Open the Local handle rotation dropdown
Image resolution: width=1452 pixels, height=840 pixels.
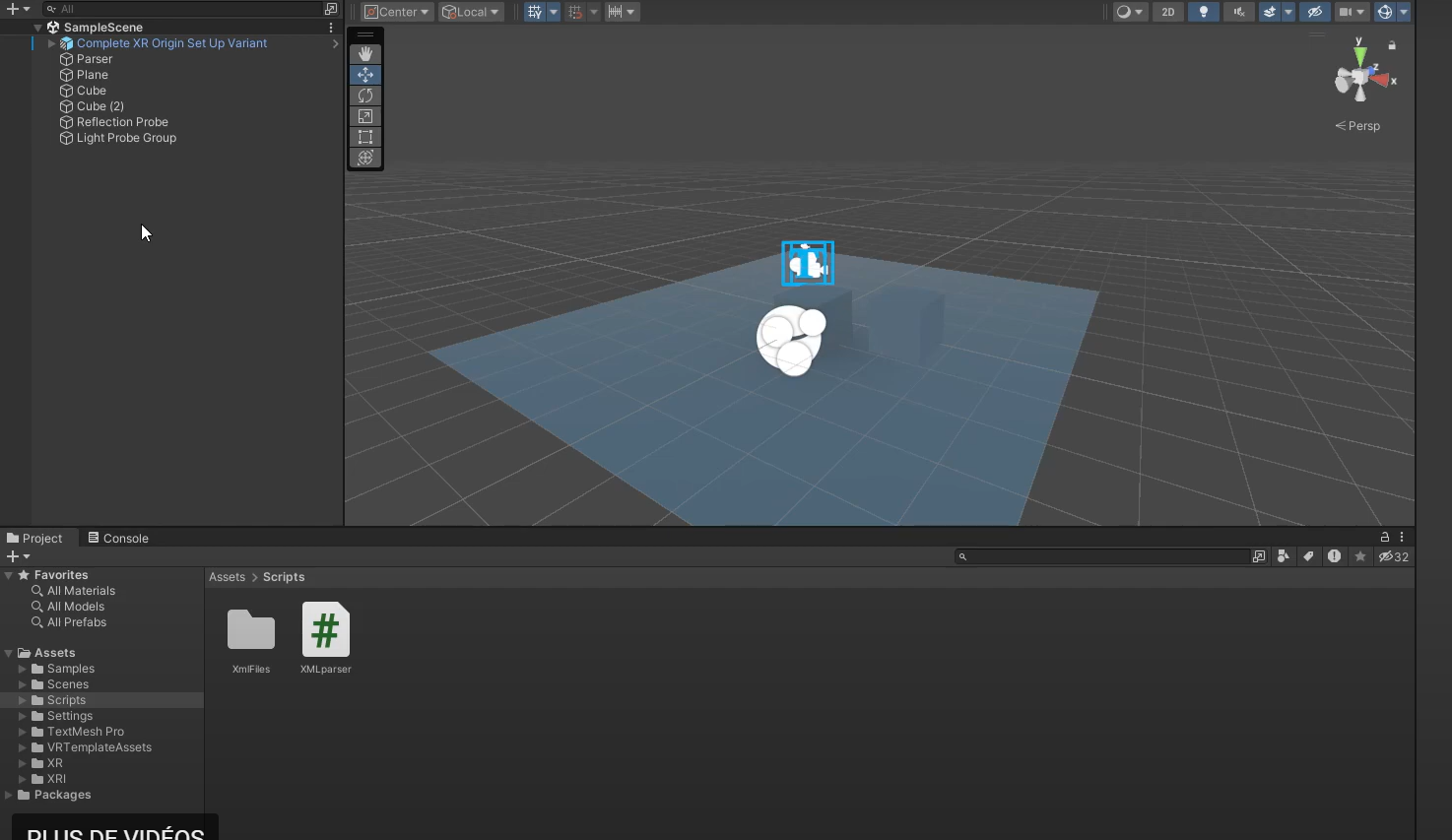click(x=471, y=12)
